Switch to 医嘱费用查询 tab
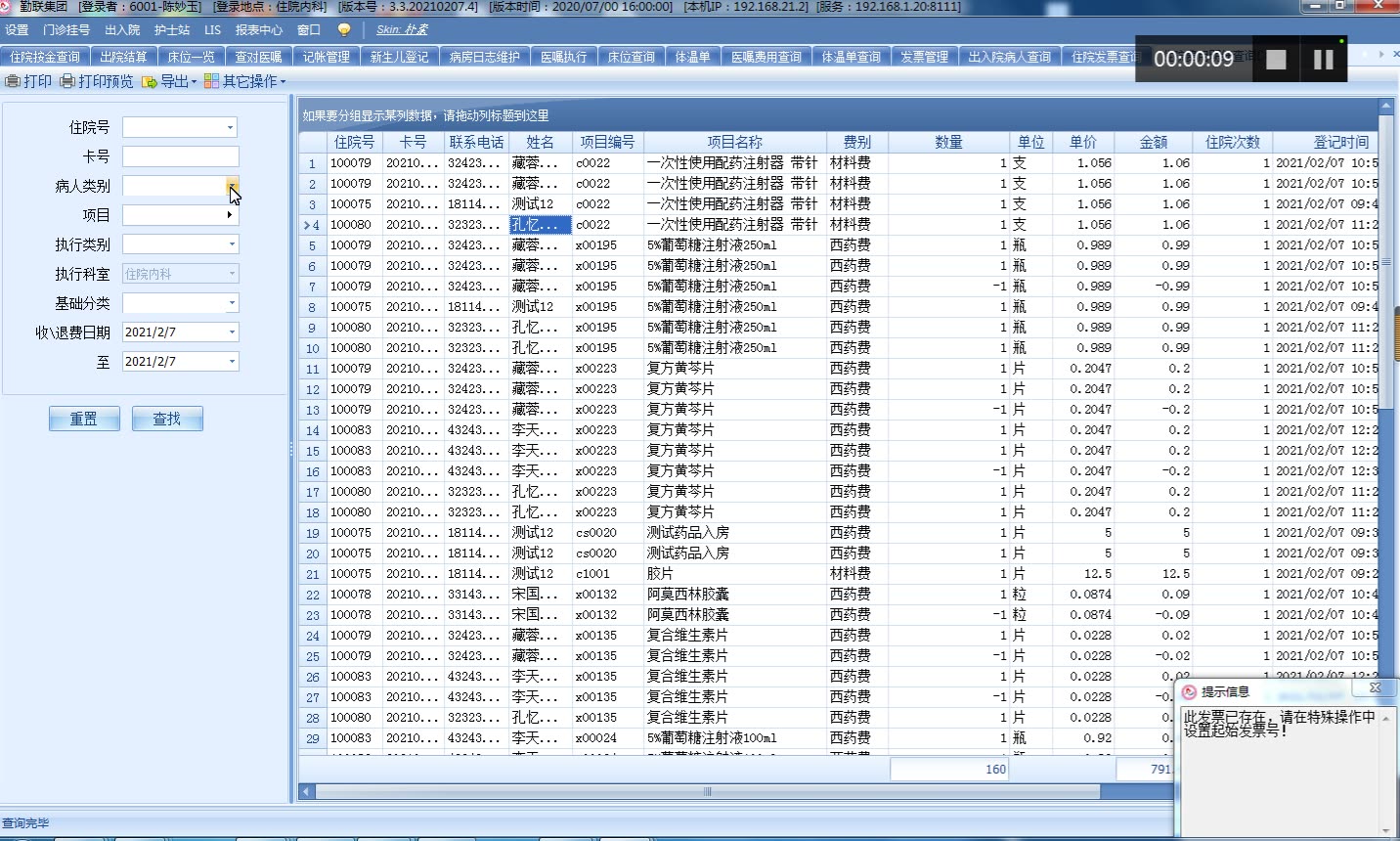 (766, 57)
